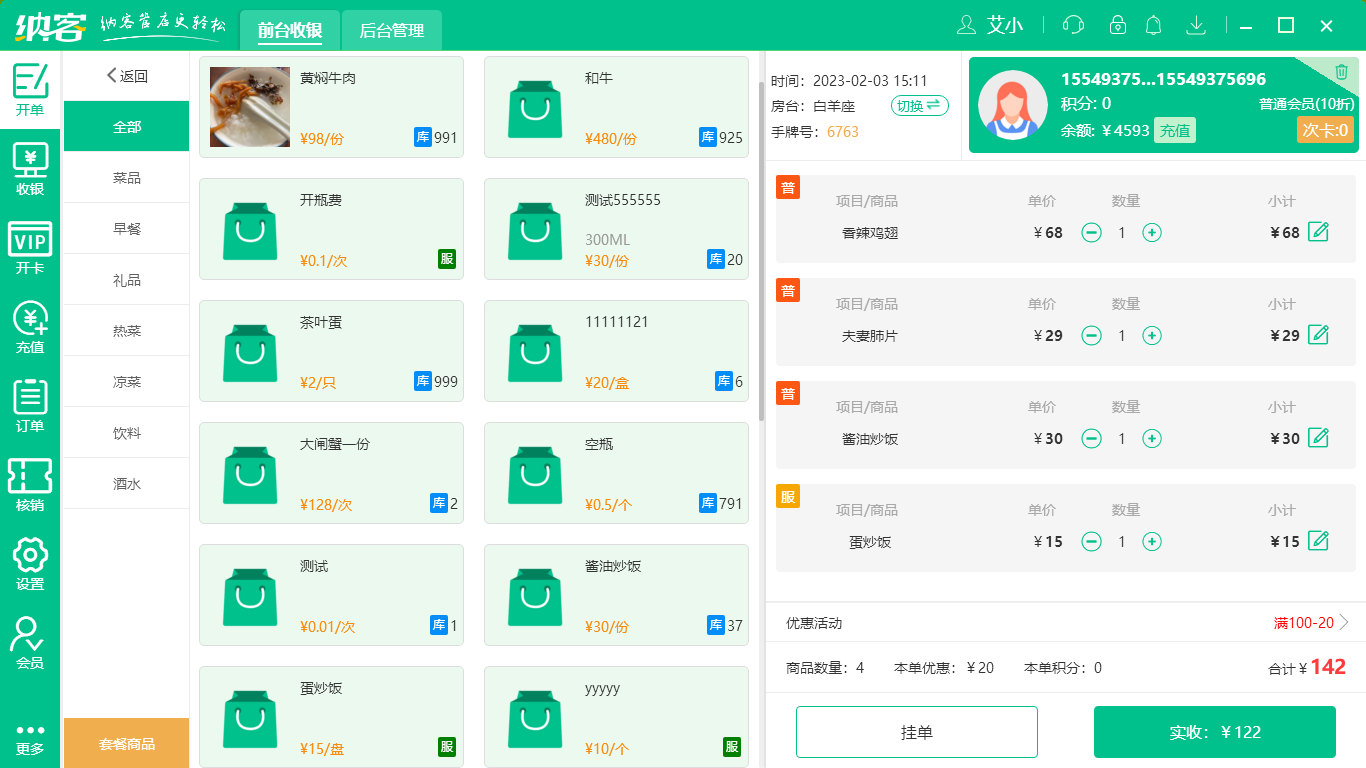The height and width of the screenshot is (768, 1366).
Task: Click the 充值 recharge icon in sidebar
Action: (x=30, y=323)
